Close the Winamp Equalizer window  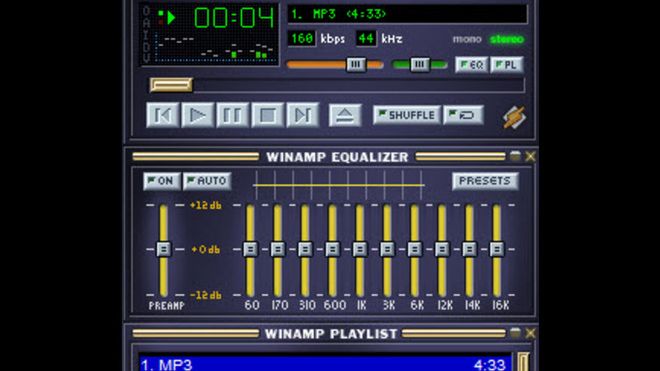pyautogui.click(x=530, y=156)
